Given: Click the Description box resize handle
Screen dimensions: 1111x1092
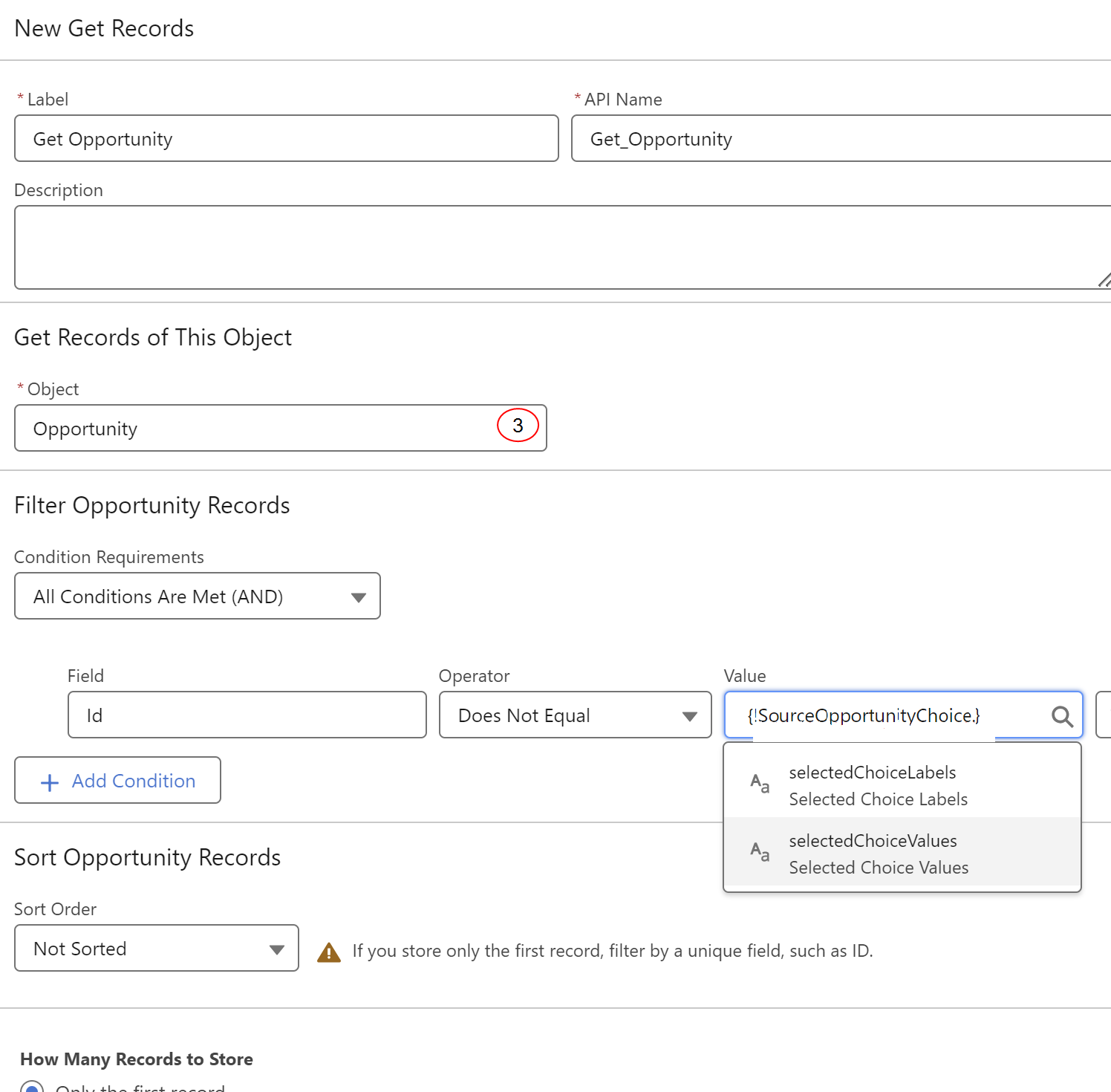Looking at the screenshot, I should [x=1104, y=280].
